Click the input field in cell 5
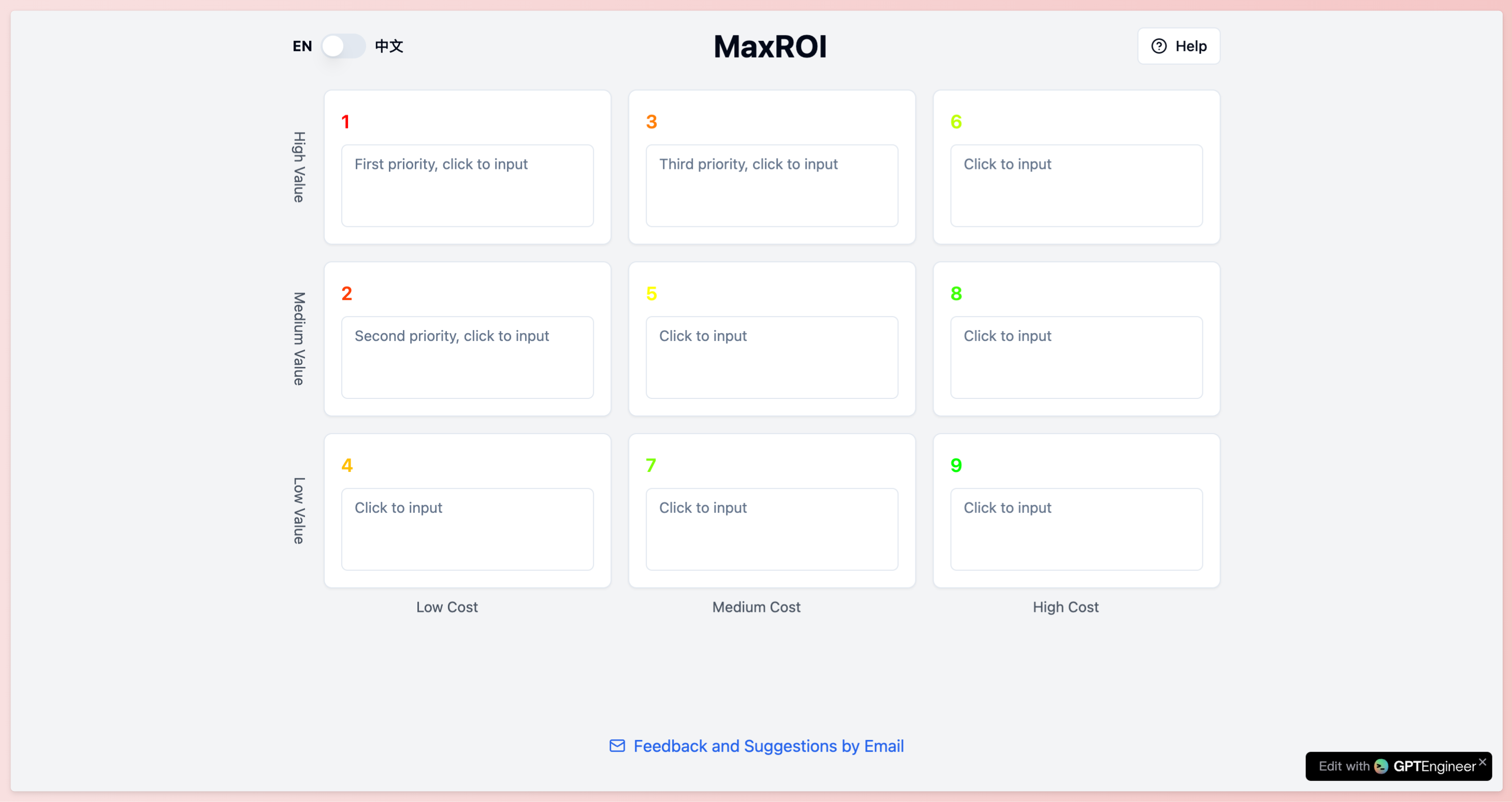The width and height of the screenshot is (1512, 802). [771, 357]
